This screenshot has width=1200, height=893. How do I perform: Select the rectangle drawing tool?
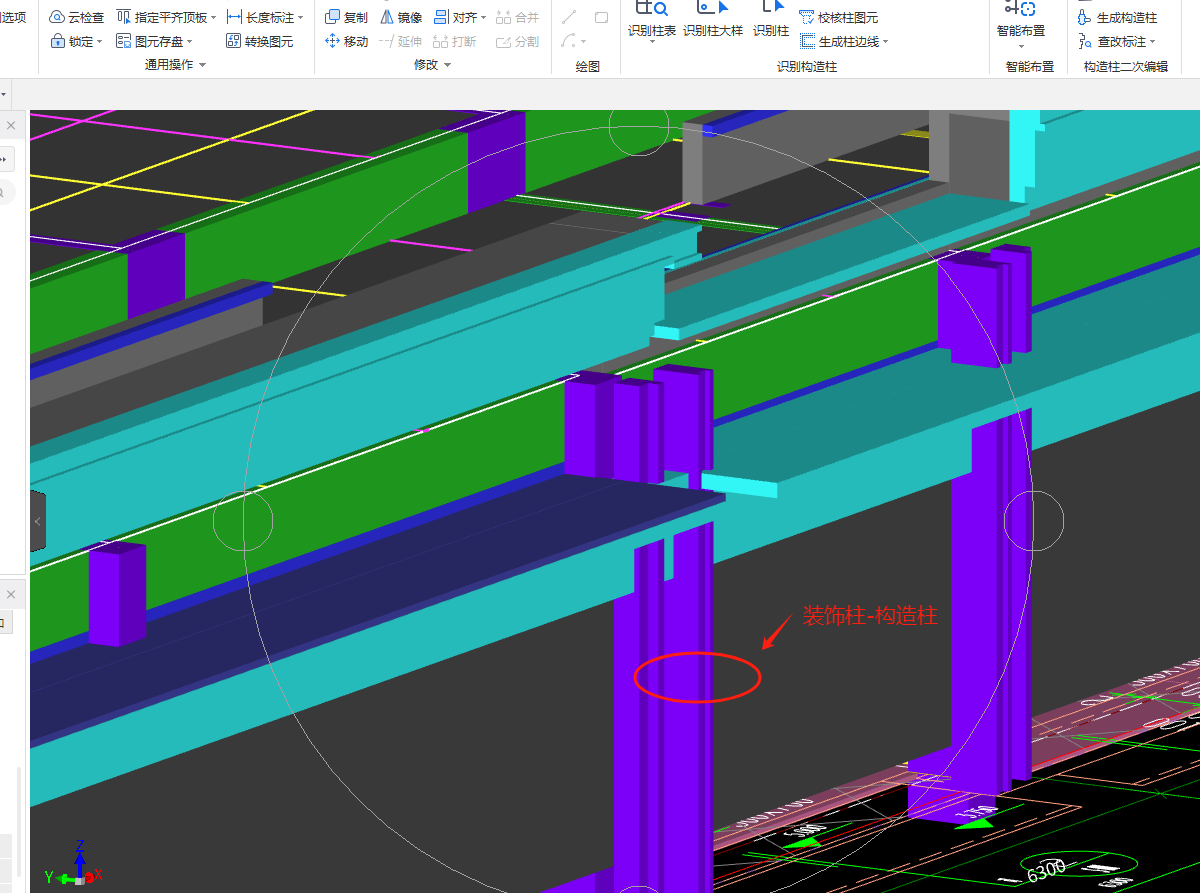click(x=601, y=17)
